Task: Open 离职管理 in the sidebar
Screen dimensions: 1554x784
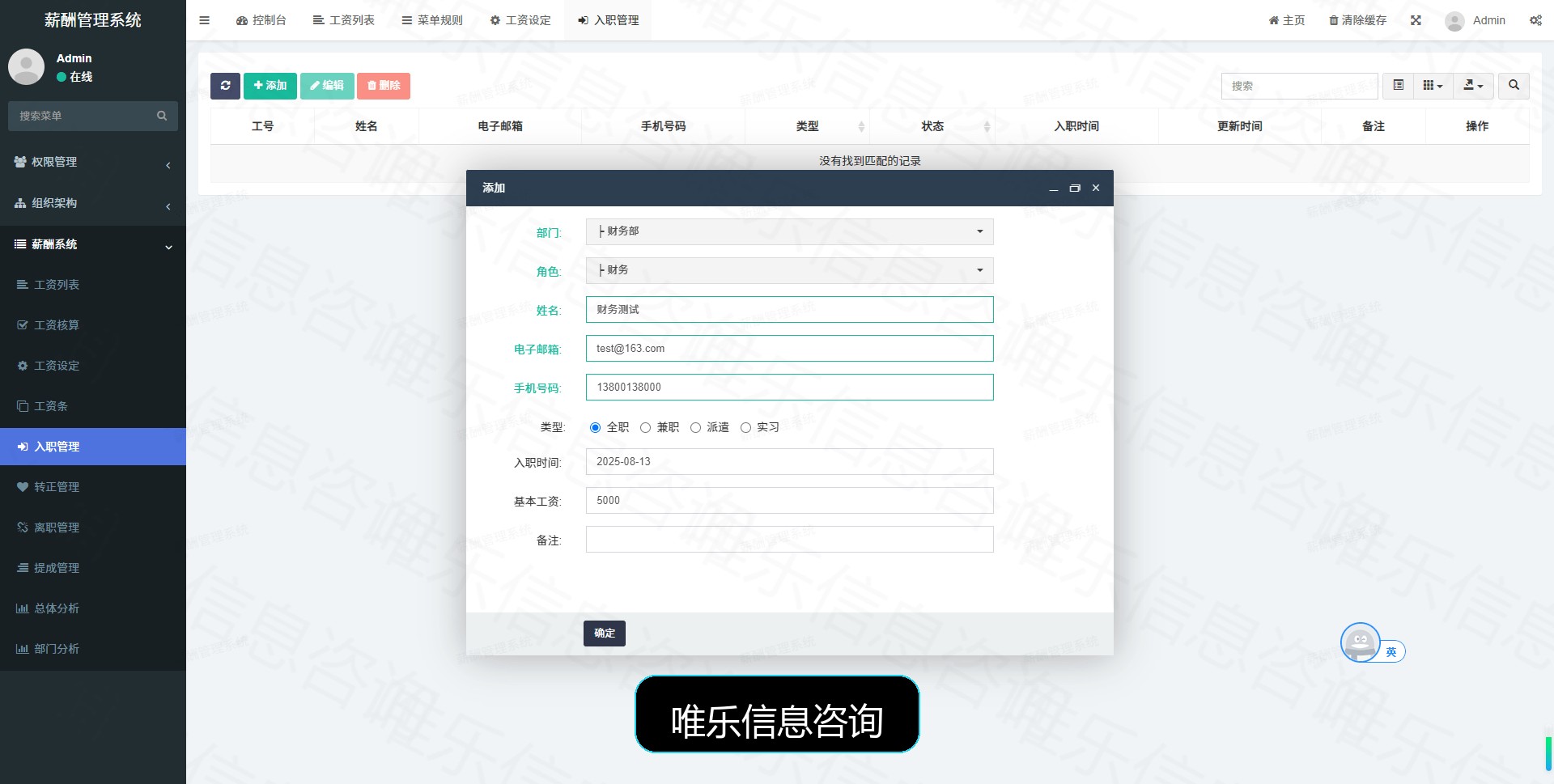Action: point(93,528)
